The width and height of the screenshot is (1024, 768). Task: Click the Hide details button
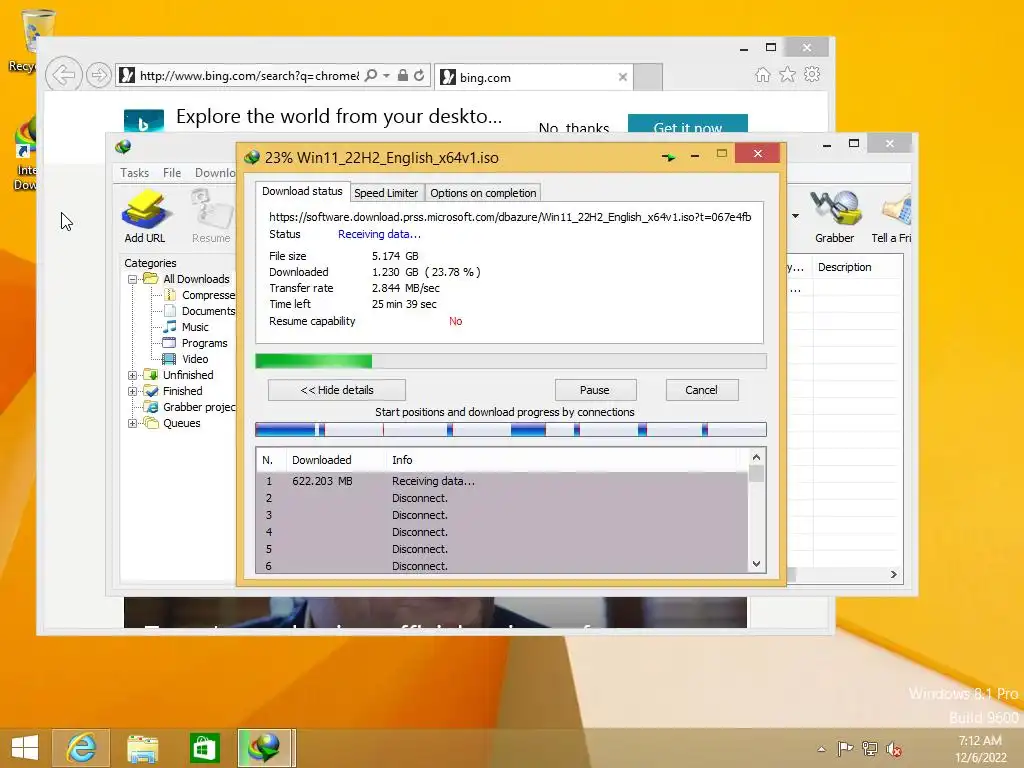(337, 390)
